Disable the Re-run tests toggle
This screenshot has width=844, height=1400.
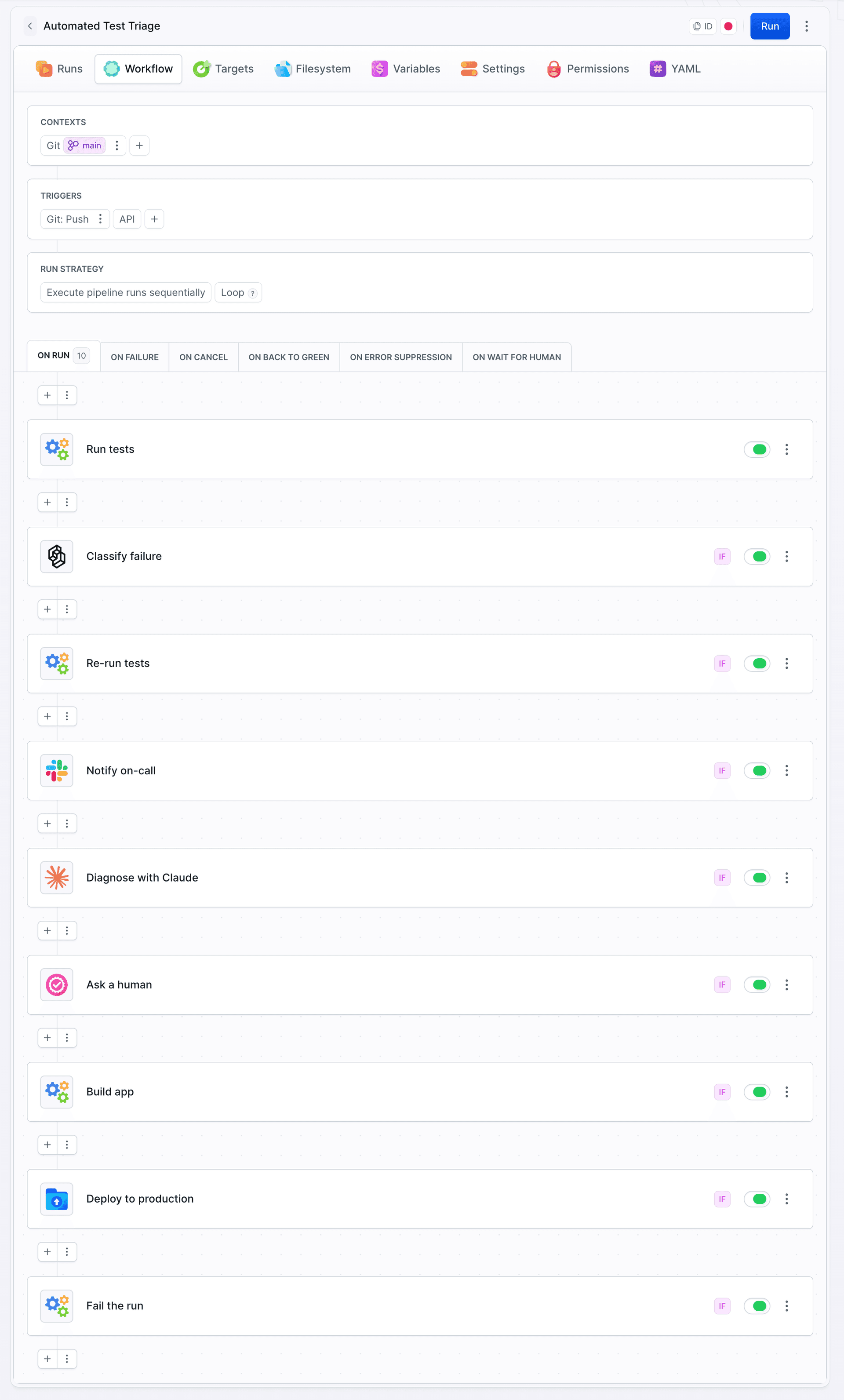click(x=757, y=664)
